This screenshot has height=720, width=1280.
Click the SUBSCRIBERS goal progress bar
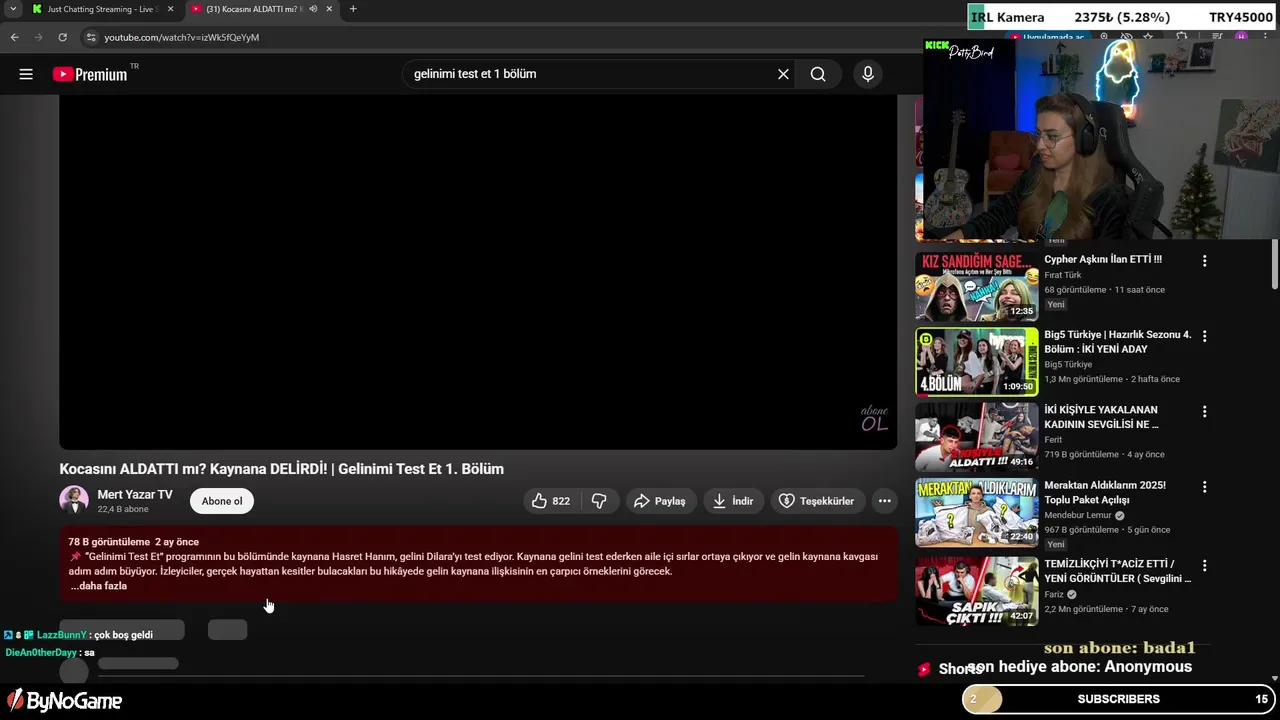coord(1118,699)
